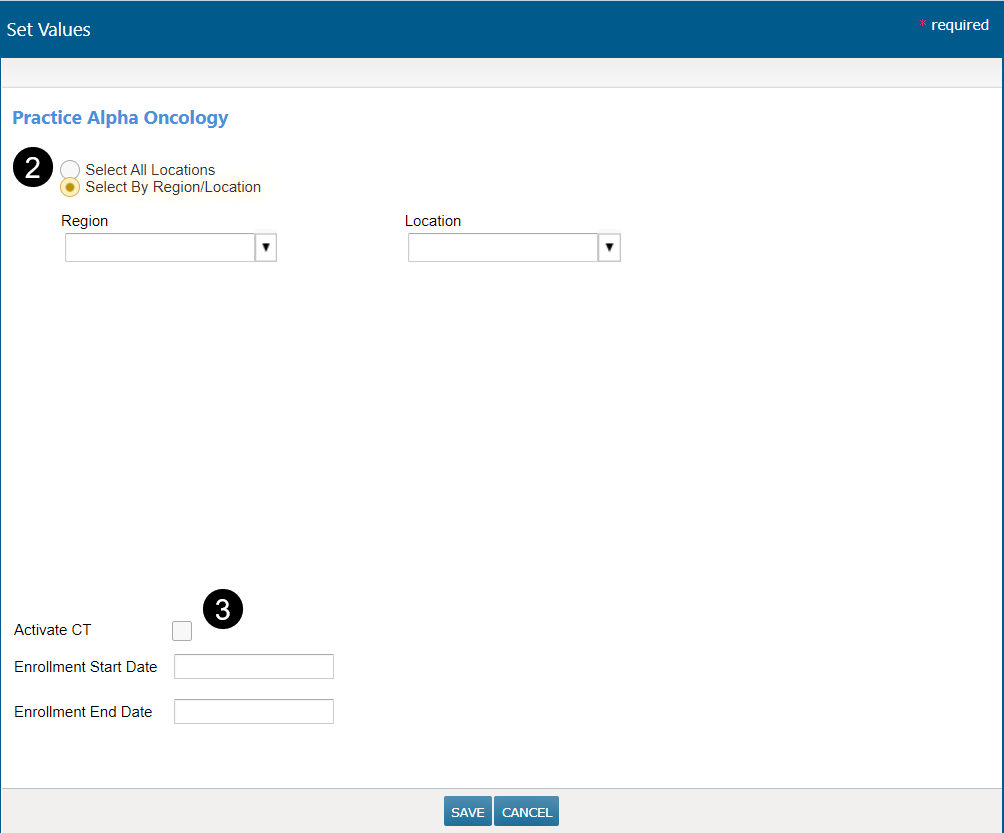Expand the Location dropdown arrow
The height and width of the screenshot is (833, 1004).
609,248
